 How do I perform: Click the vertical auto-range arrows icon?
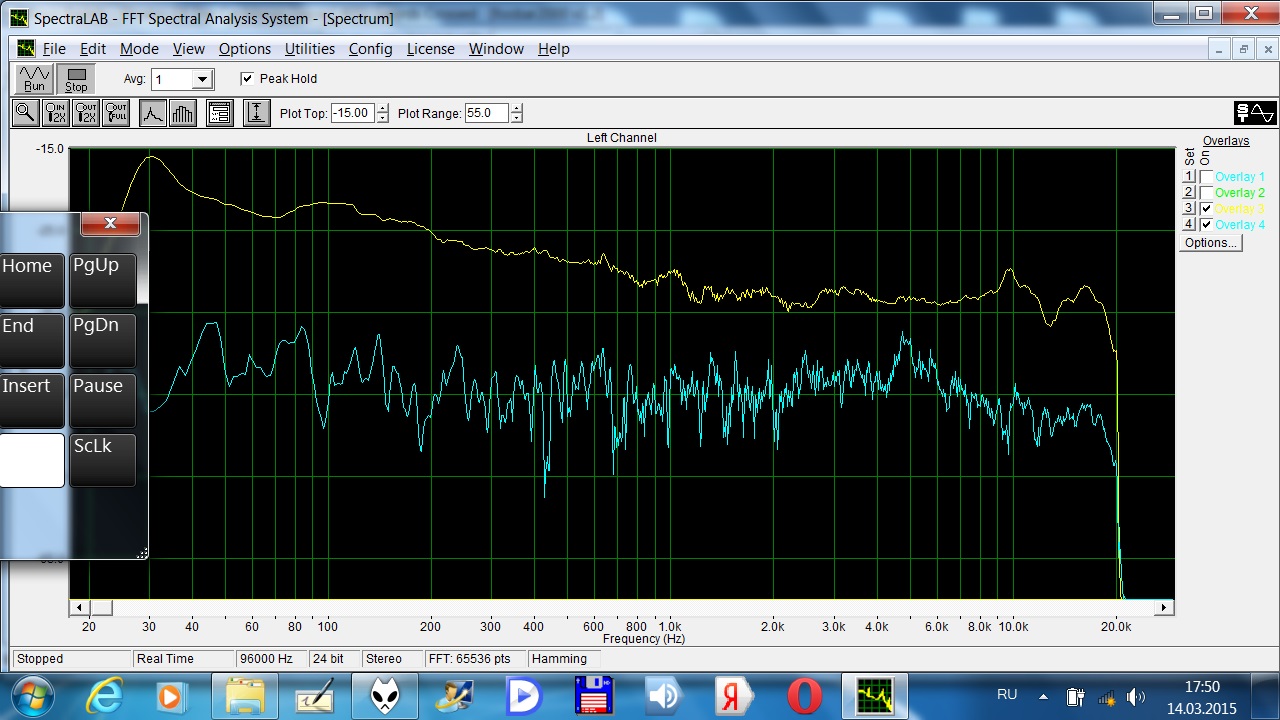click(x=256, y=113)
